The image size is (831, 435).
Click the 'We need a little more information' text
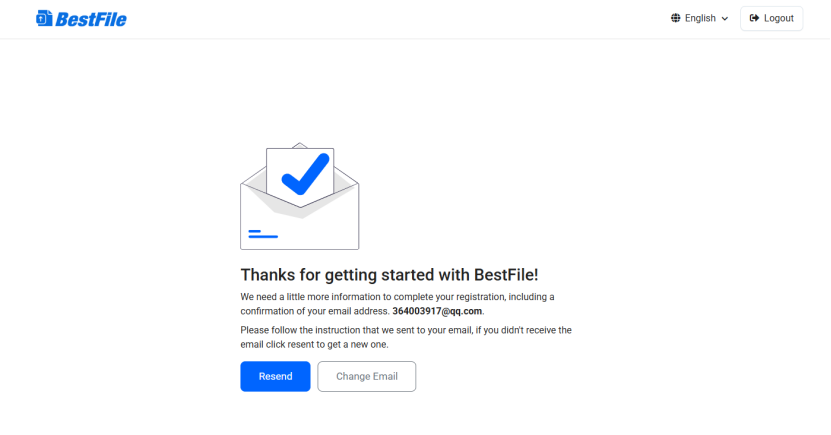(396, 297)
